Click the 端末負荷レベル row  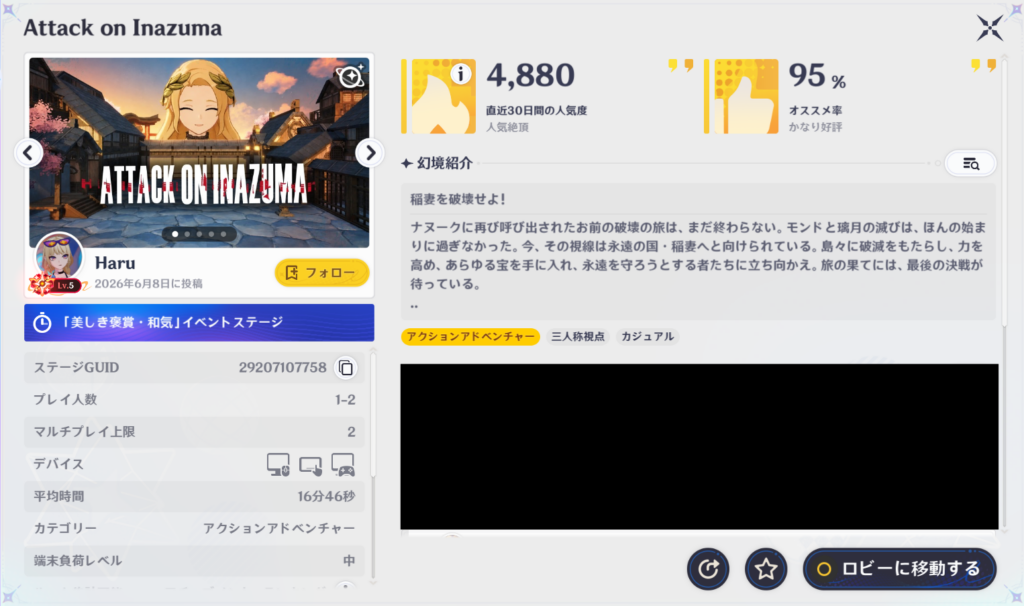(x=194, y=561)
